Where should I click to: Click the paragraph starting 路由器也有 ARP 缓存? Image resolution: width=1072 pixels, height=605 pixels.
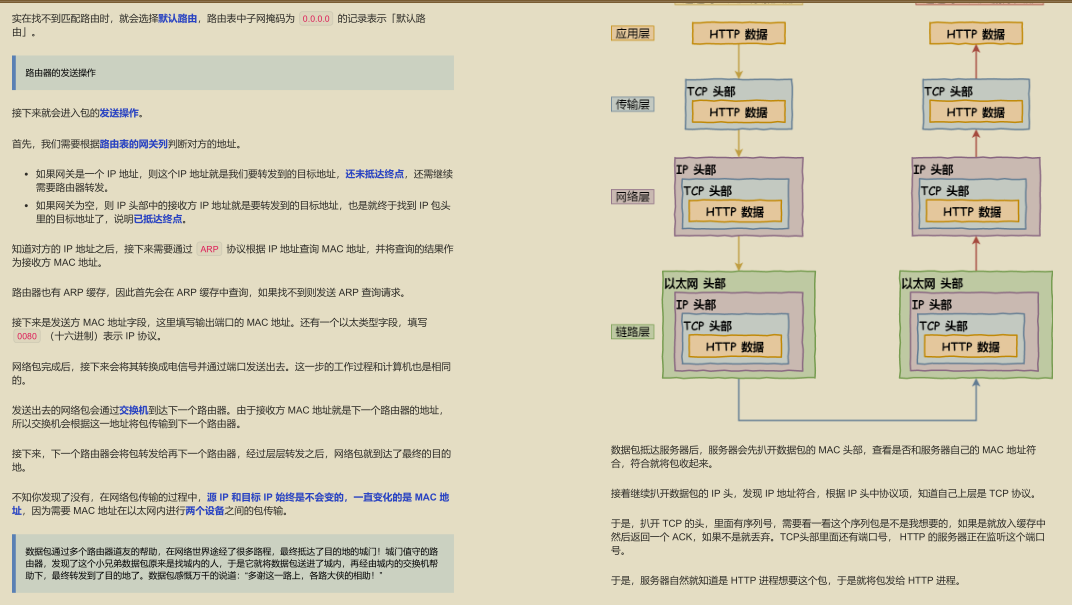[x=211, y=293]
